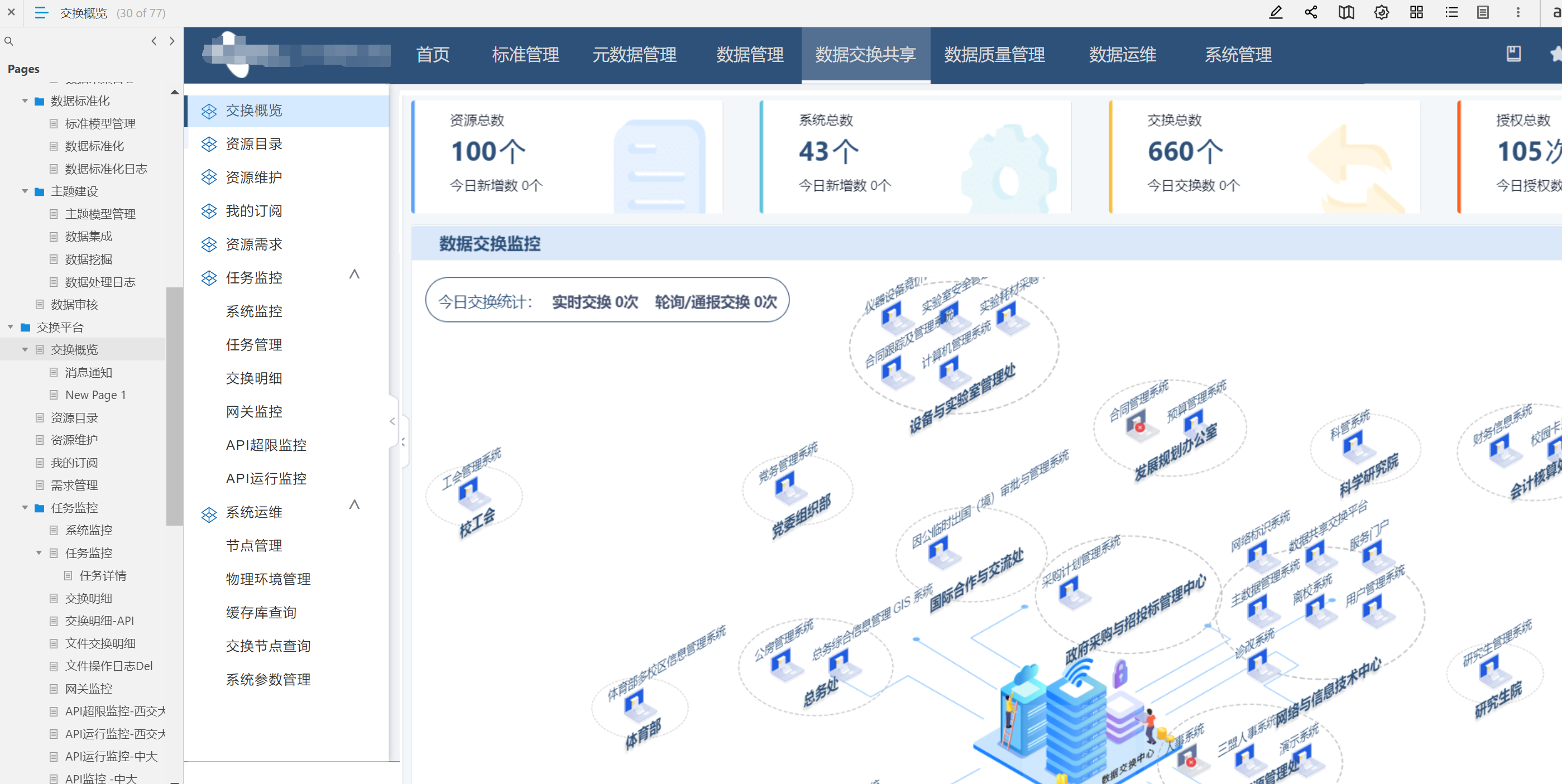
Task: Open the sitemap book icon in toolbar
Action: 1346,13
